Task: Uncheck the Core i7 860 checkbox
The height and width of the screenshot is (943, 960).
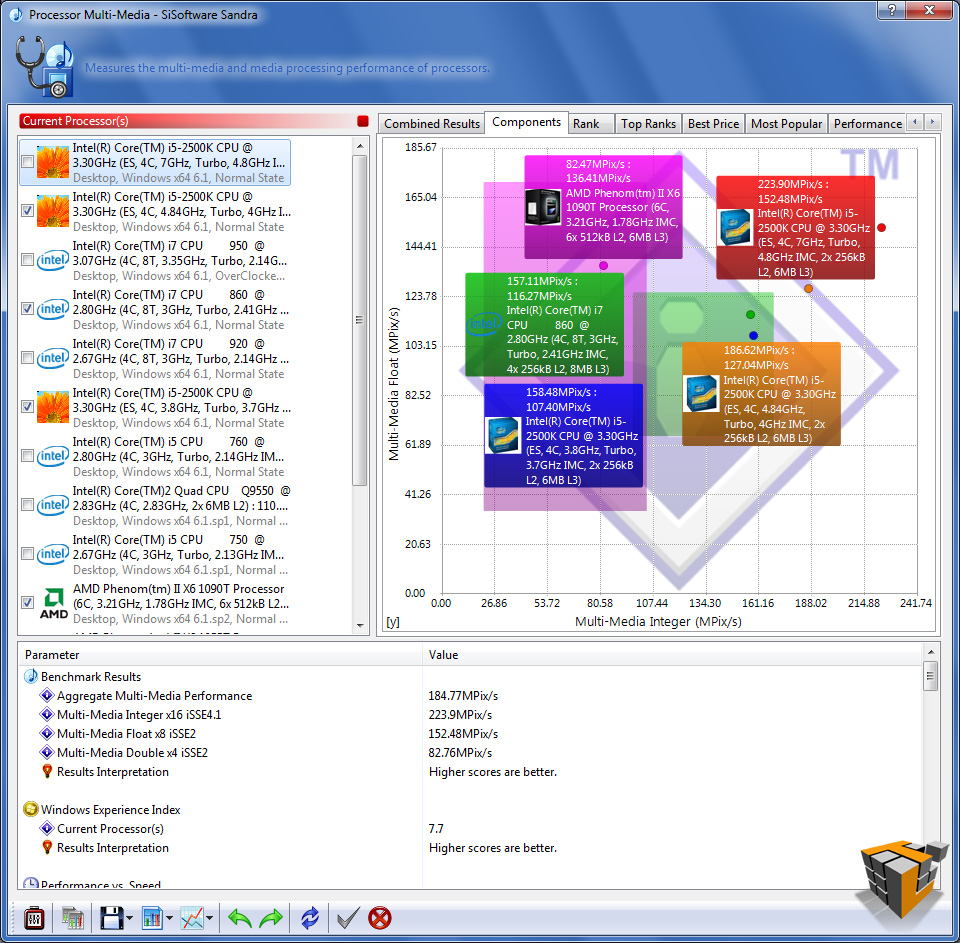Action: [27, 309]
